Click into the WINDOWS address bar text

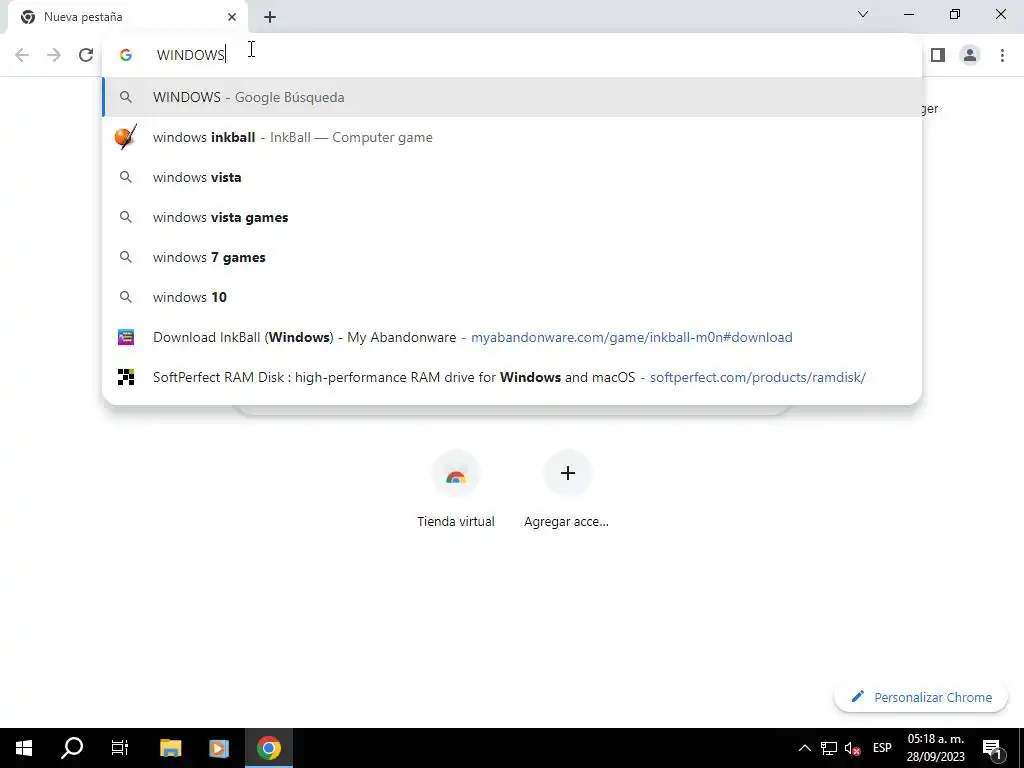click(x=190, y=55)
